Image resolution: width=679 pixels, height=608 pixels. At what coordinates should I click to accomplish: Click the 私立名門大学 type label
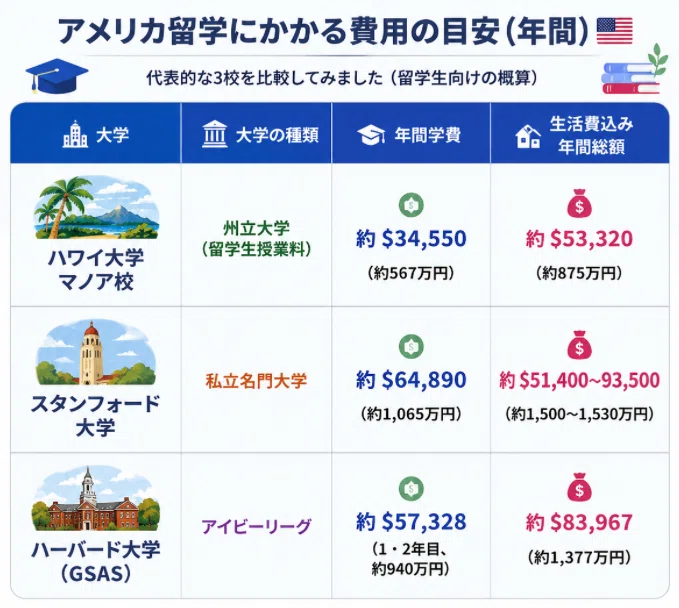(256, 381)
